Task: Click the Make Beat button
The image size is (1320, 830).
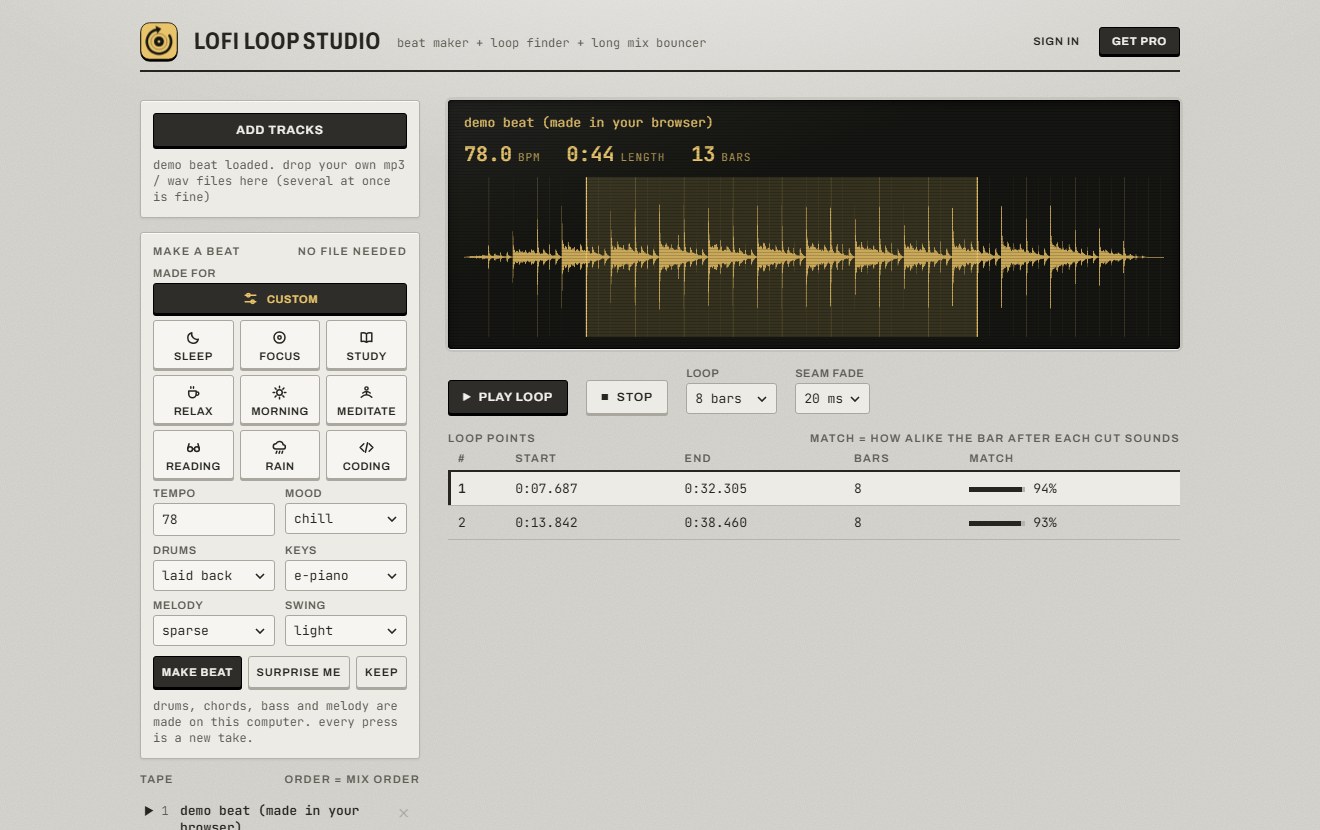Action: 197,672
